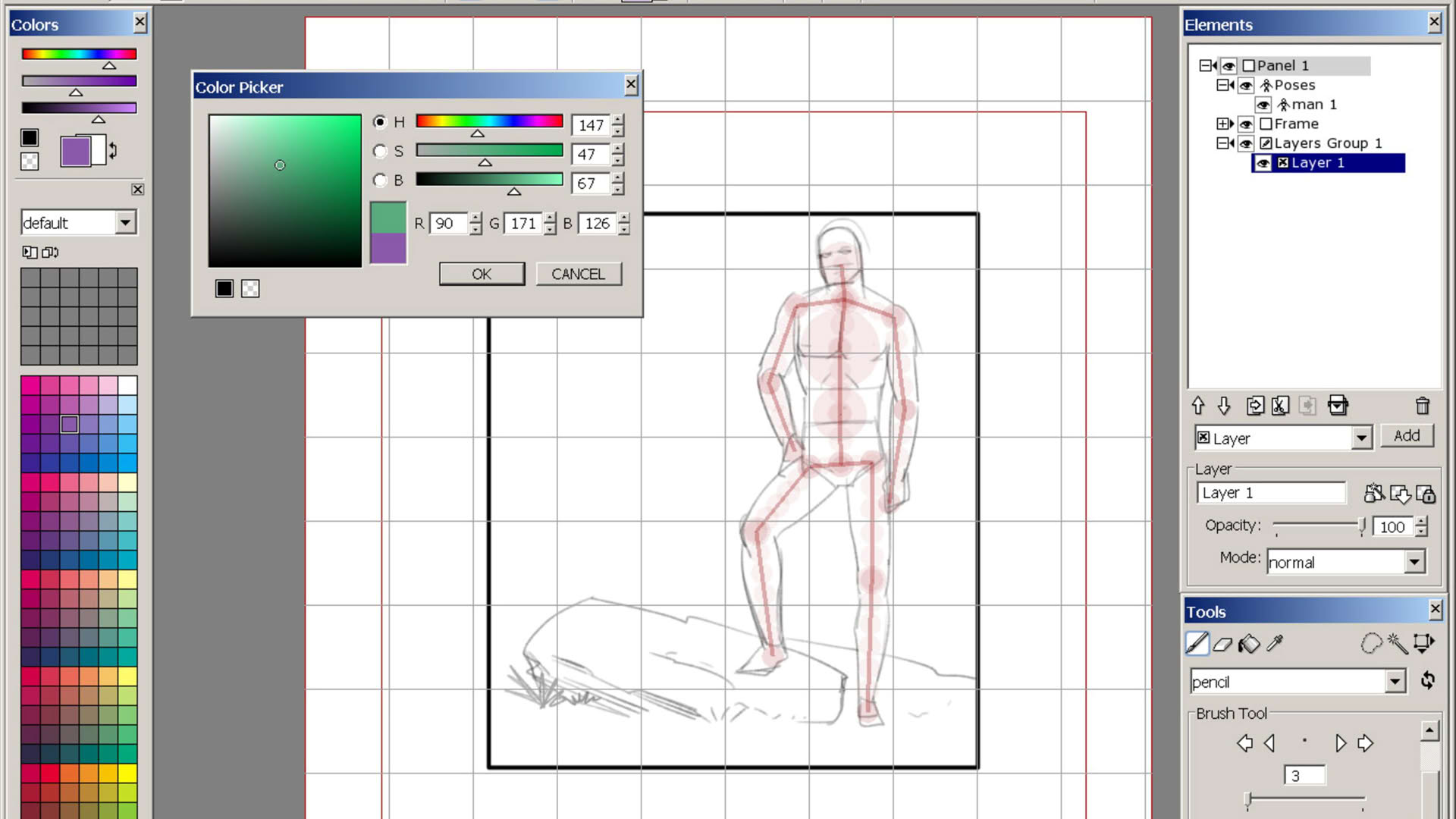
Task: Select the Magic Wand tool
Action: click(x=1397, y=644)
